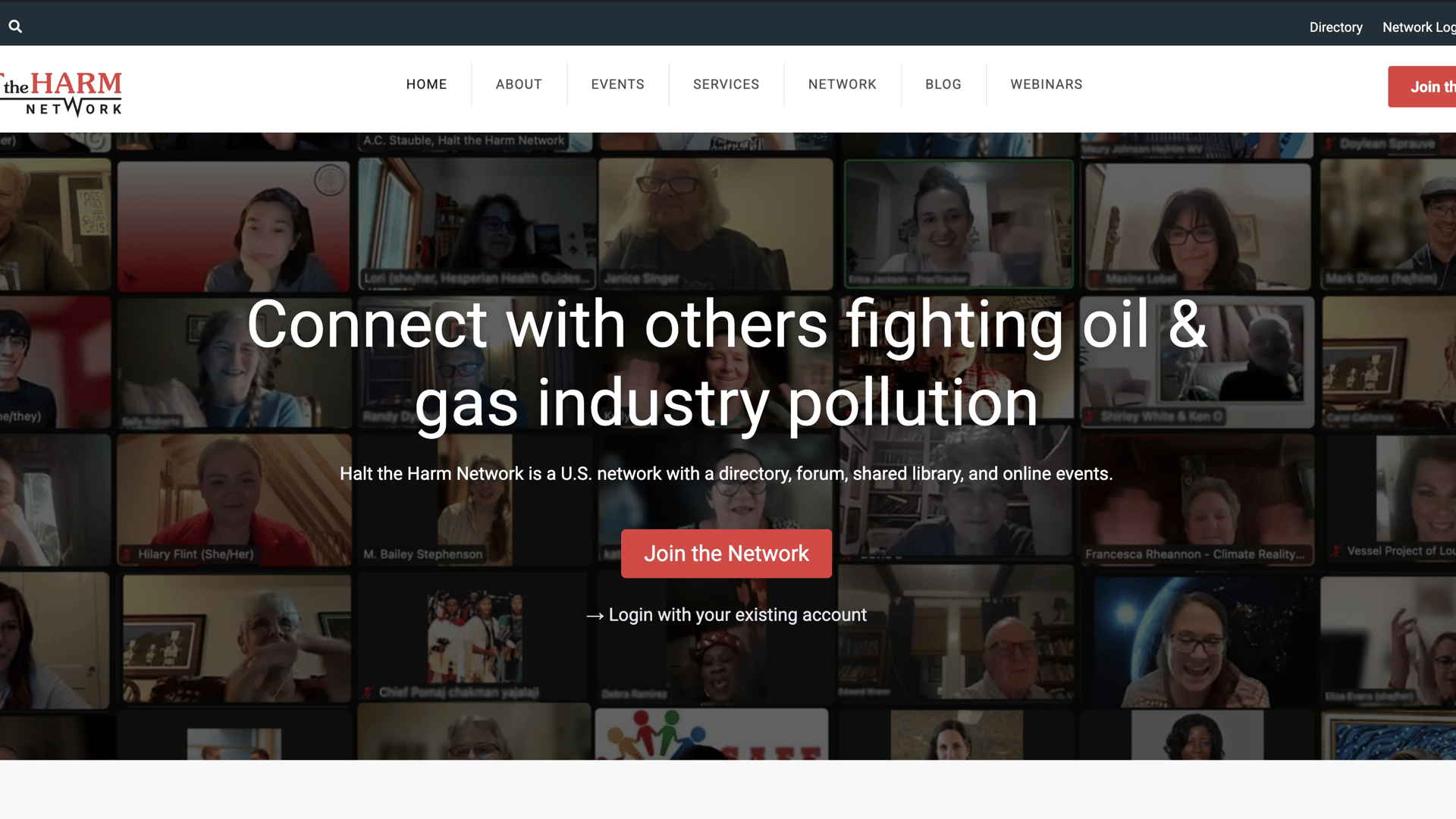
Task: Click the green-highlighted speaker video tile
Action: (959, 224)
